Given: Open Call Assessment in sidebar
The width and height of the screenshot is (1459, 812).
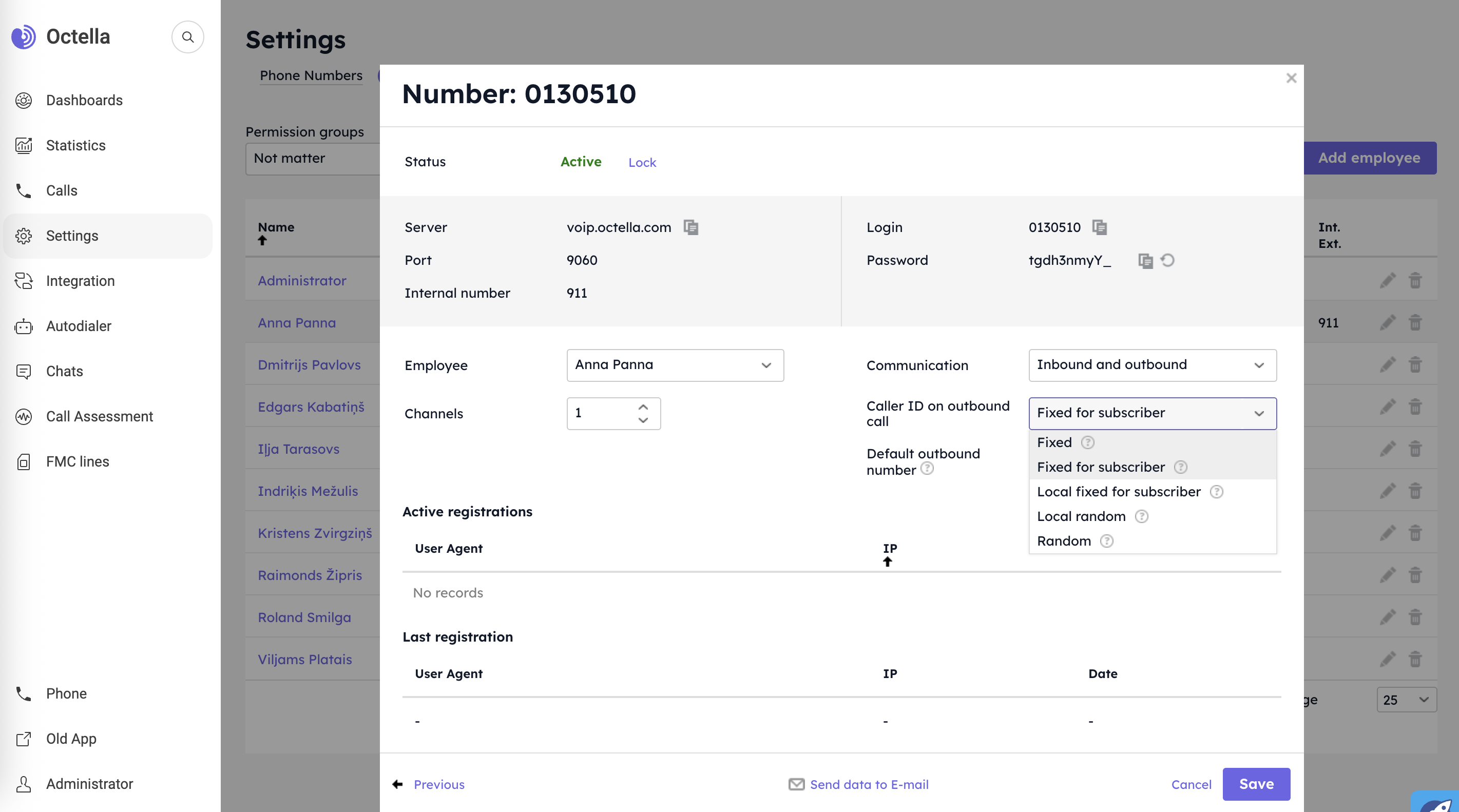Looking at the screenshot, I should (99, 416).
